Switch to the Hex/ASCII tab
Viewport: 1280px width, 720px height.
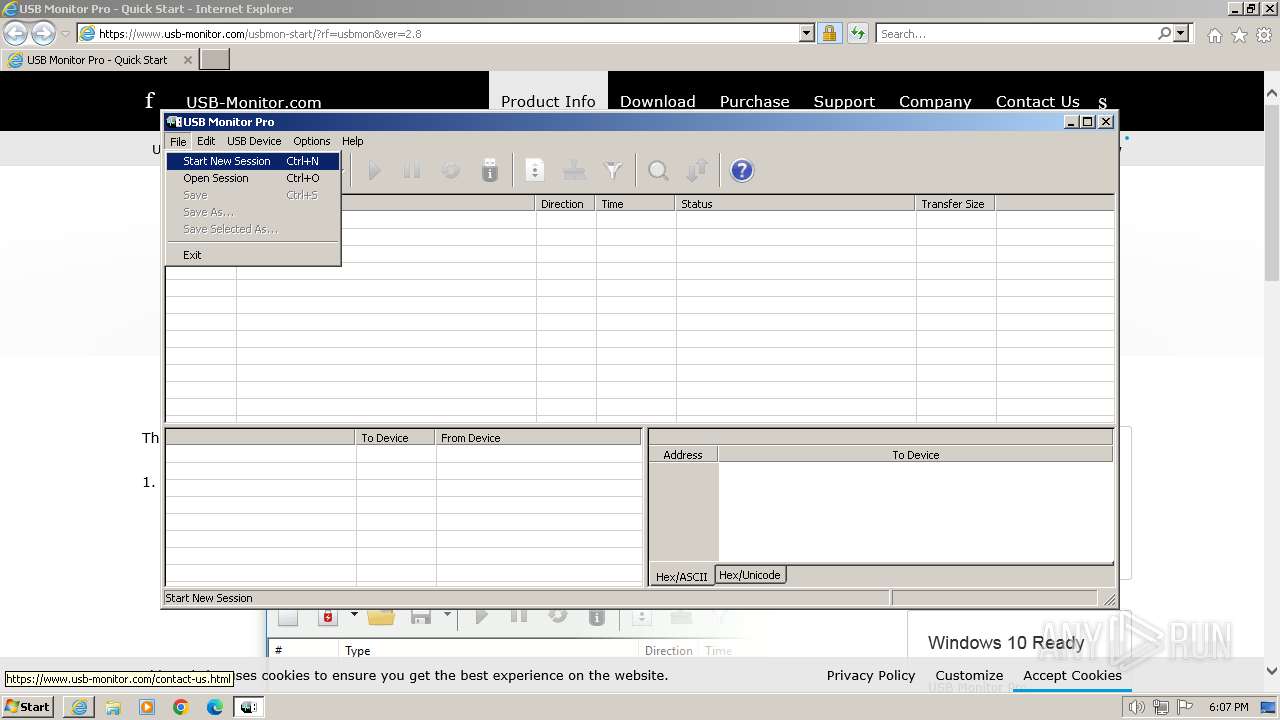682,576
